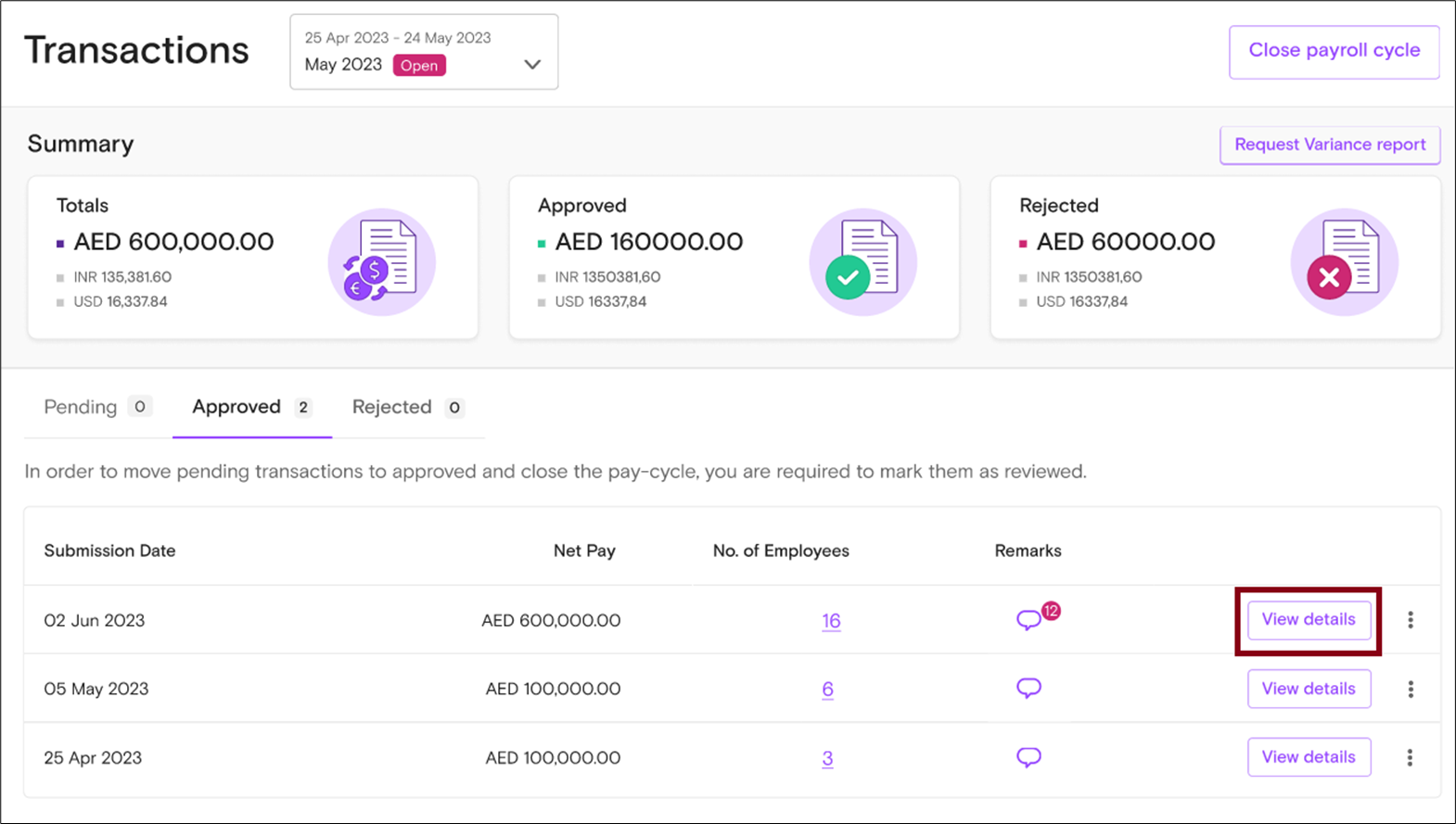Click the Summary section heading
The width and height of the screenshot is (1456, 824).
point(81,144)
